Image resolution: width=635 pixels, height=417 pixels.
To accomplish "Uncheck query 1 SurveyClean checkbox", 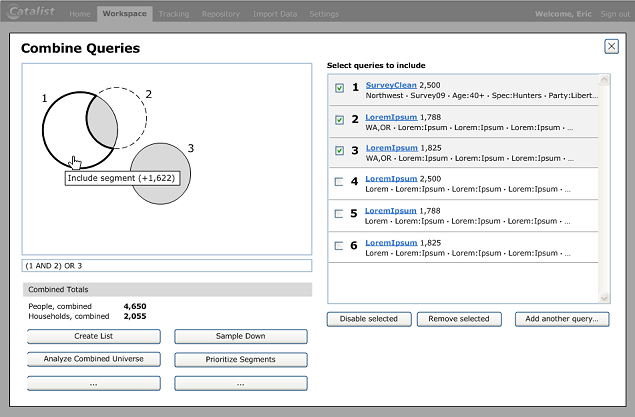I will (x=339, y=88).
